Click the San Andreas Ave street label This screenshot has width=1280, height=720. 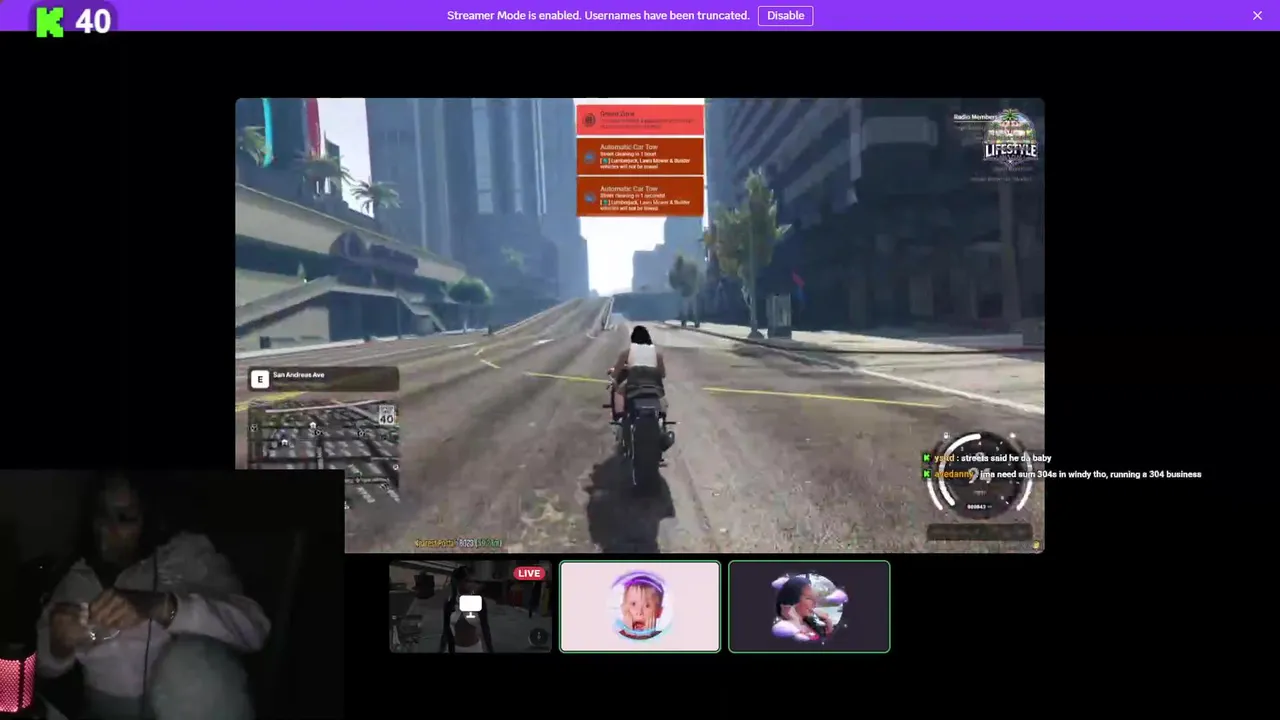click(x=298, y=375)
